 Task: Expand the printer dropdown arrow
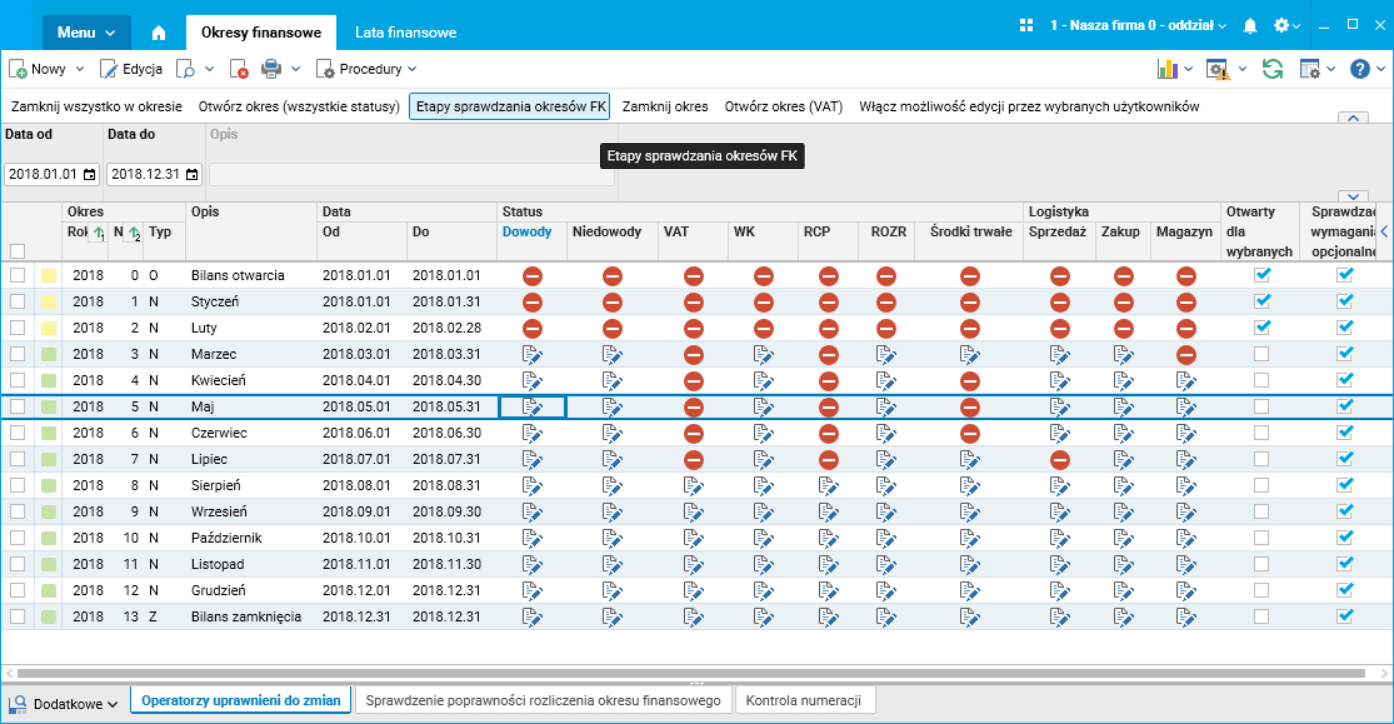pos(296,69)
